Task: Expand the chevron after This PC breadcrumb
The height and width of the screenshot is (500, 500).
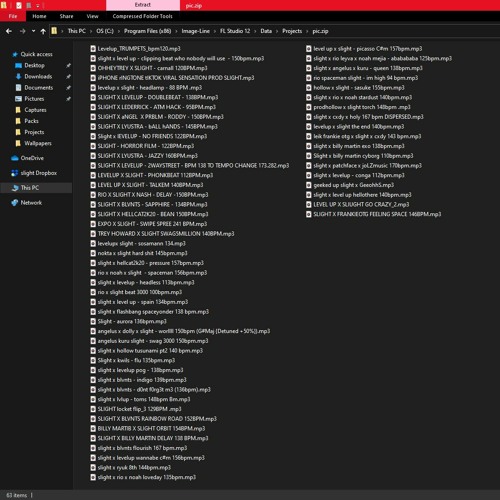Action: (91, 31)
